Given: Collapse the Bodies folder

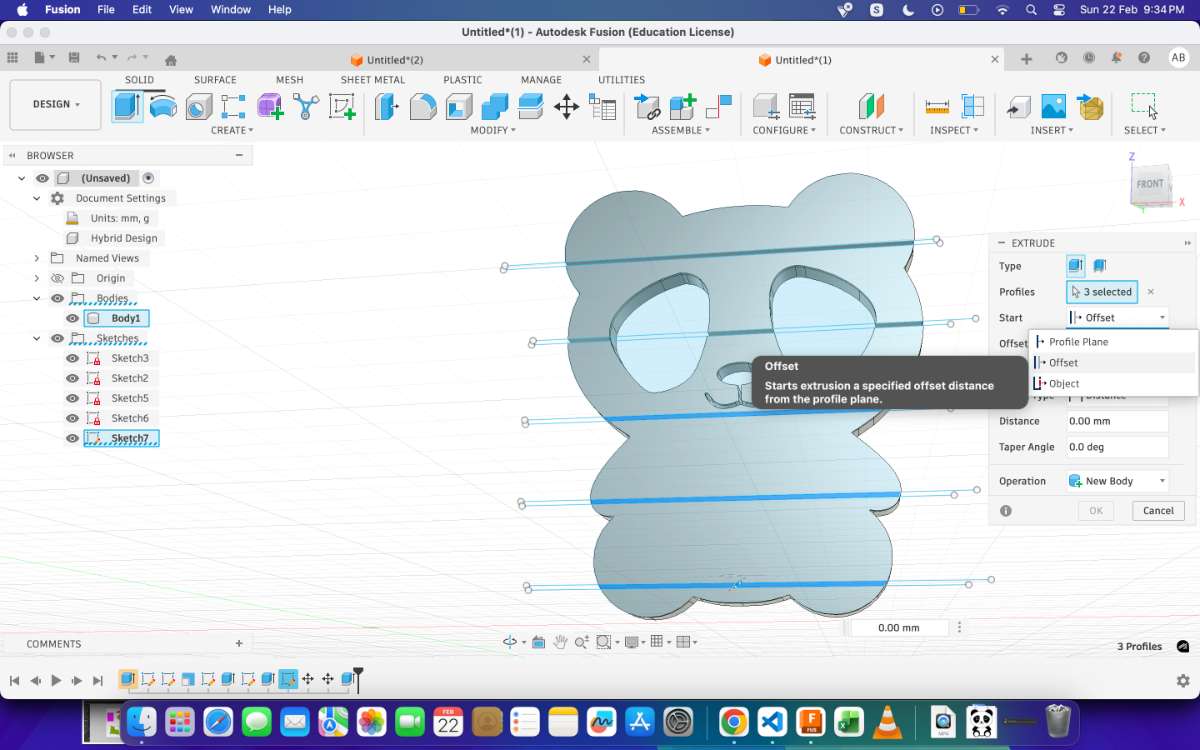Looking at the screenshot, I should coord(37,298).
